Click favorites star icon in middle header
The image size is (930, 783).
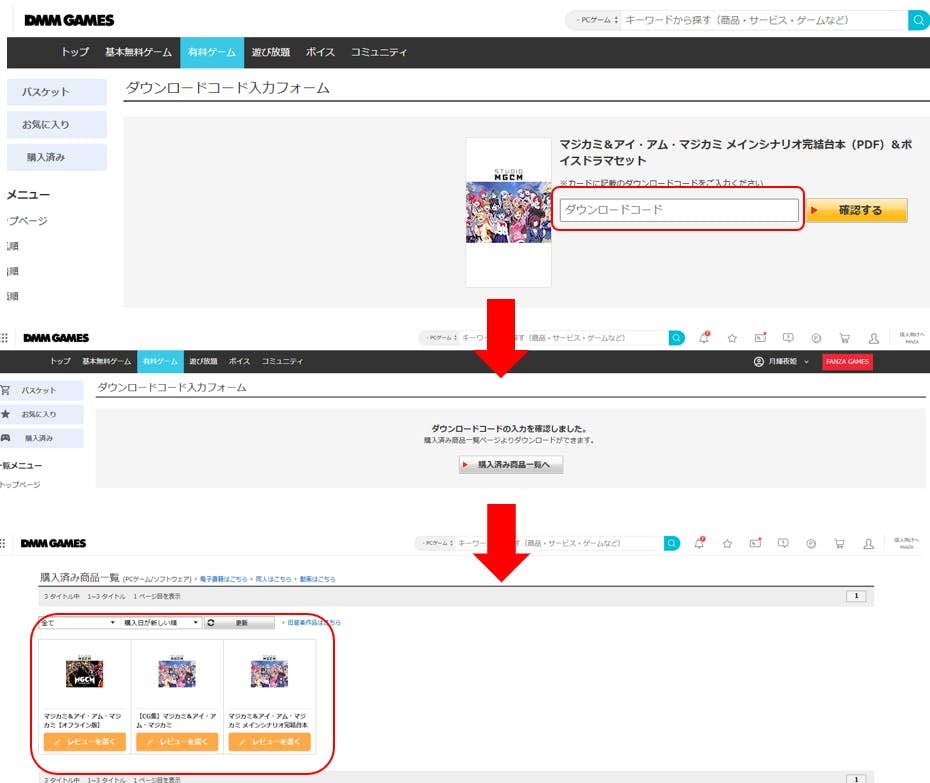732,338
